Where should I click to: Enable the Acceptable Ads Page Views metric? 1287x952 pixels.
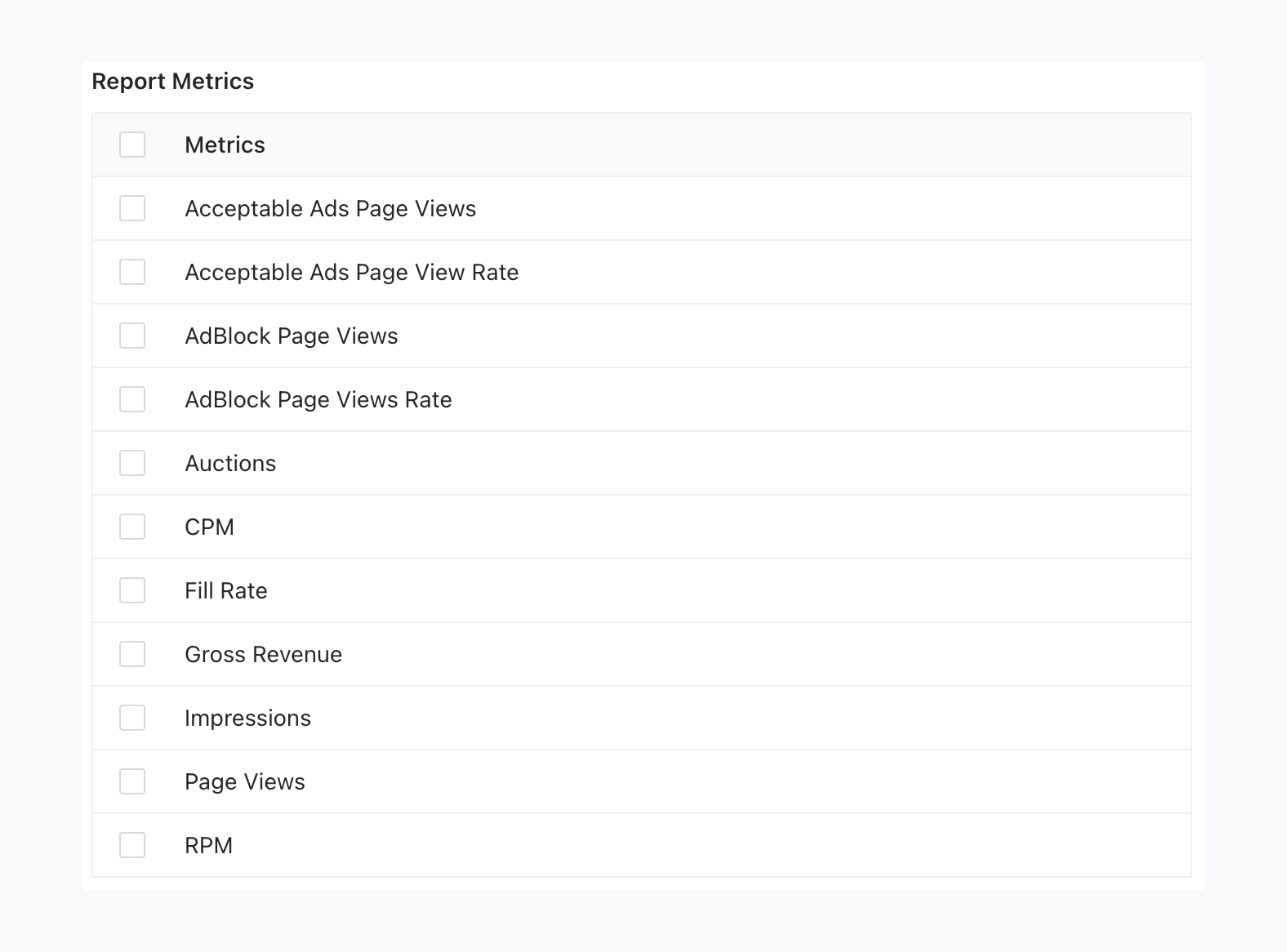pyautogui.click(x=131, y=208)
